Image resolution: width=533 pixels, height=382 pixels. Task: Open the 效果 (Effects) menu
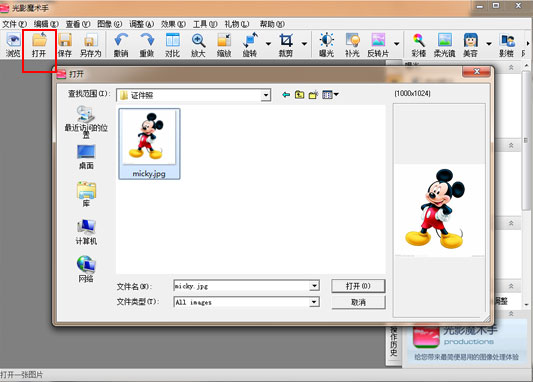tap(173, 24)
